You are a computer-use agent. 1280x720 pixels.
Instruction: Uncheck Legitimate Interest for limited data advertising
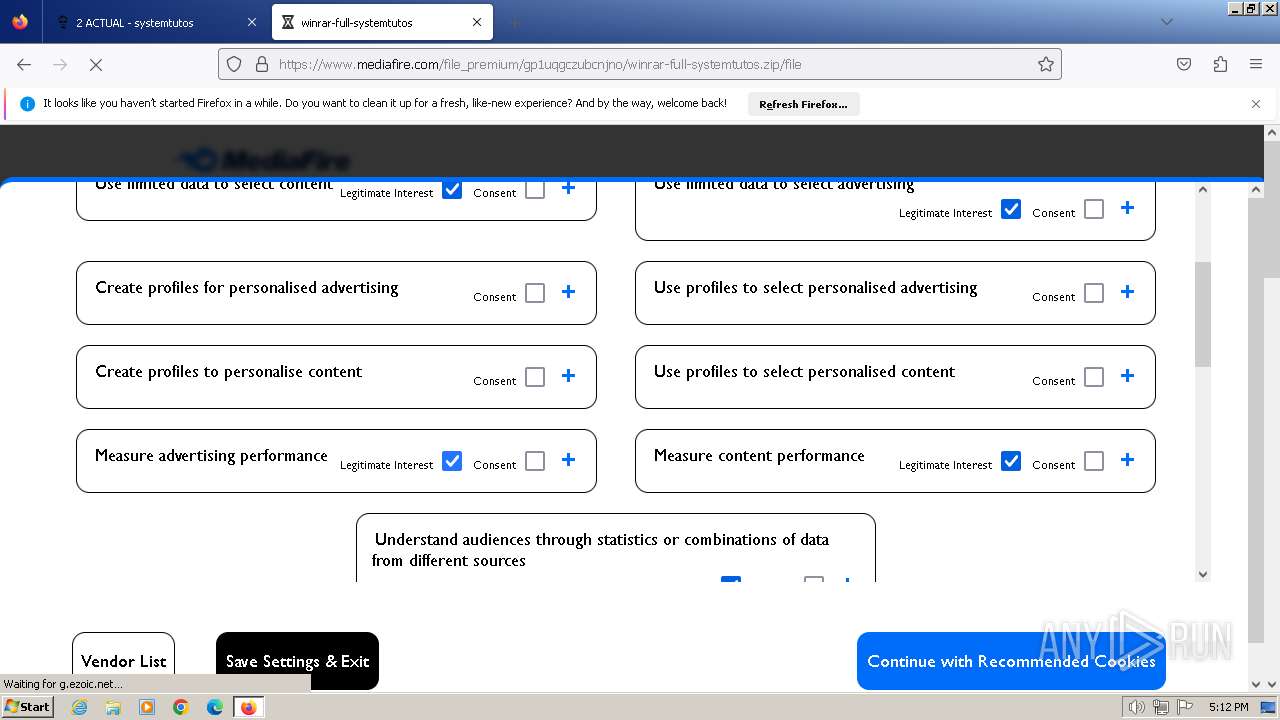1011,209
